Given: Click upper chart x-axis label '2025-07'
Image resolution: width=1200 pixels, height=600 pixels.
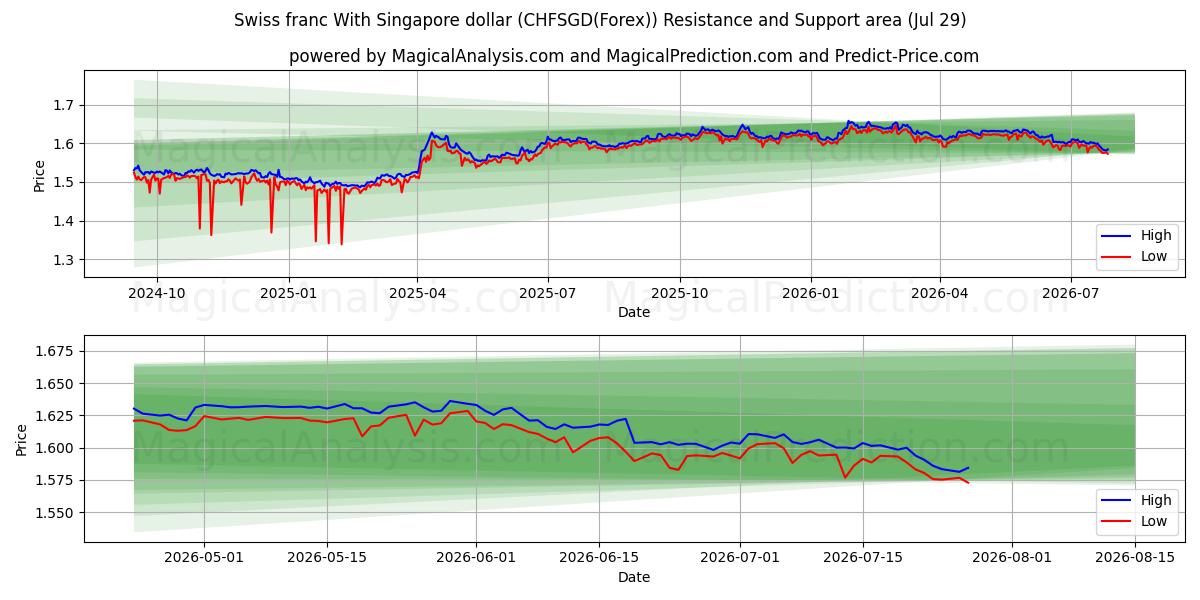Looking at the screenshot, I should [548, 294].
